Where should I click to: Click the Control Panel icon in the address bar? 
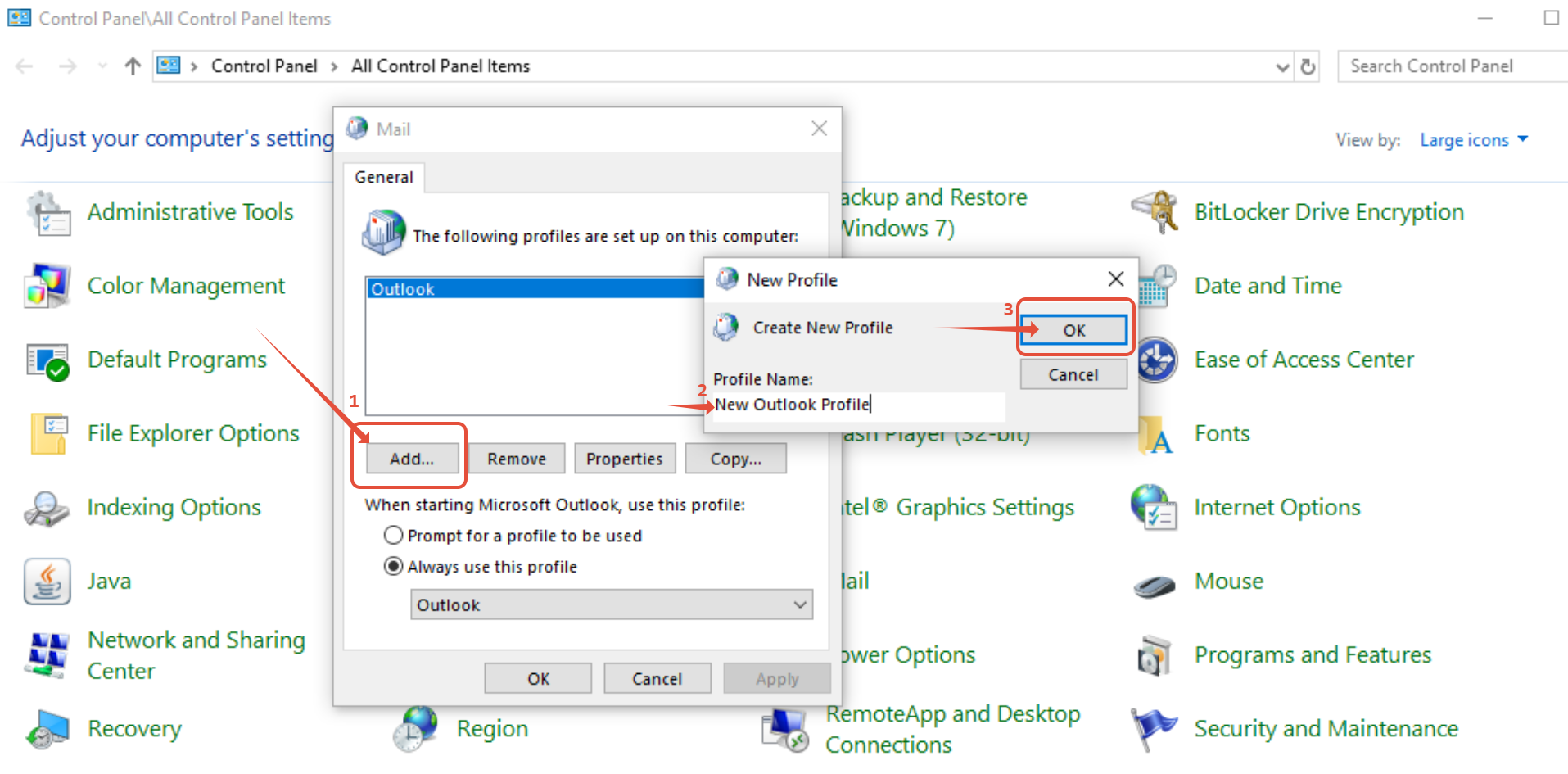click(169, 66)
